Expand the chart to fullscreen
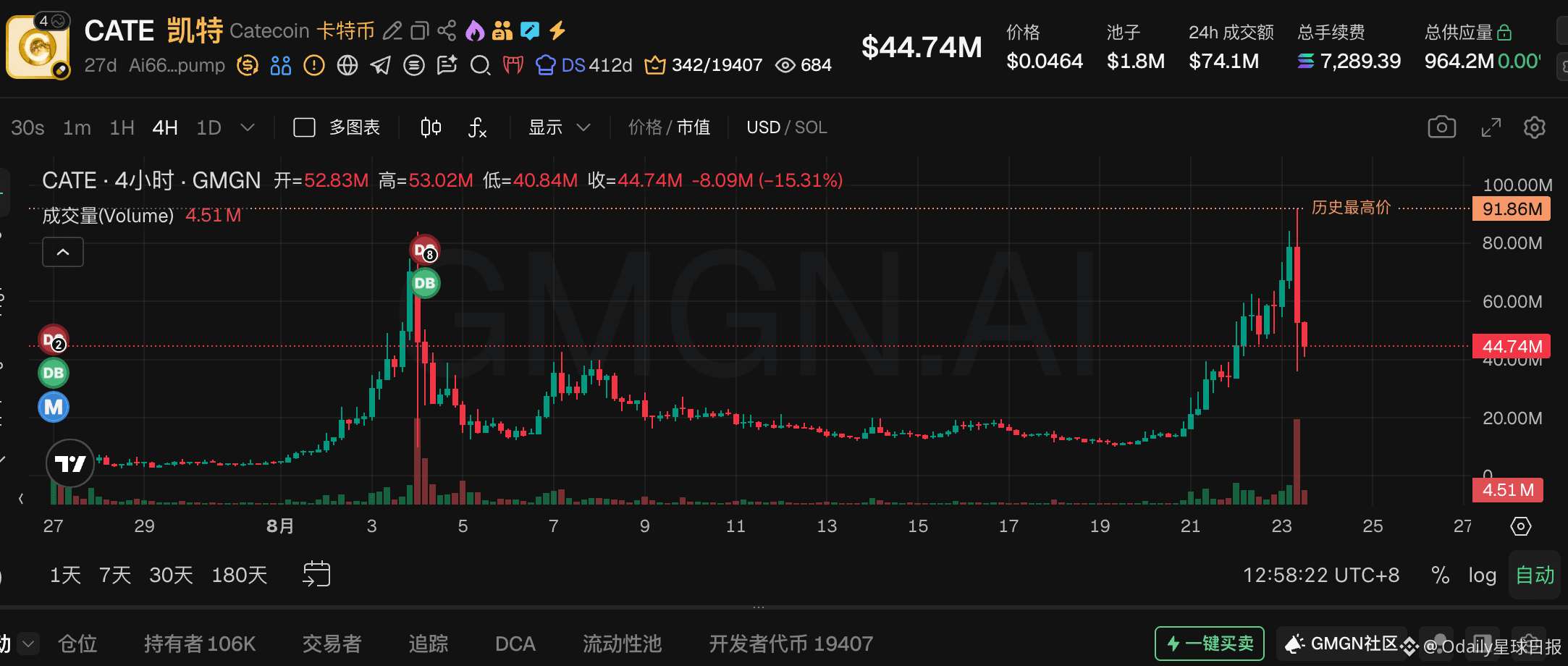Screen dimensions: 1568x666 pyautogui.click(x=1491, y=127)
